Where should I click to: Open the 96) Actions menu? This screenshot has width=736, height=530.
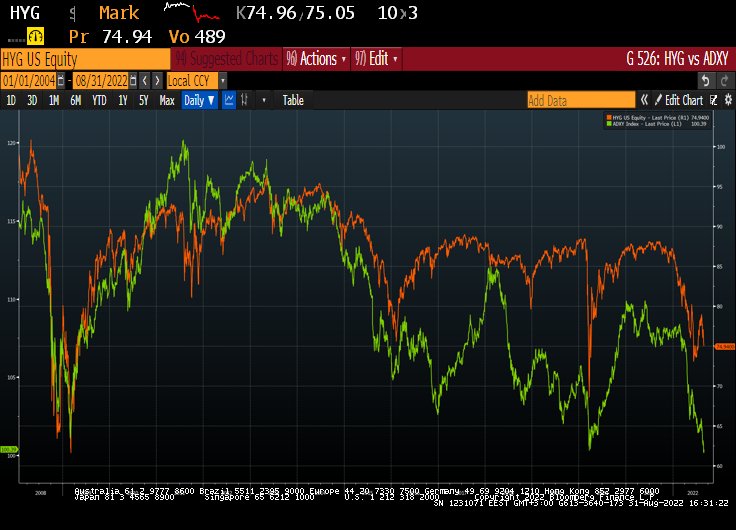(x=316, y=59)
